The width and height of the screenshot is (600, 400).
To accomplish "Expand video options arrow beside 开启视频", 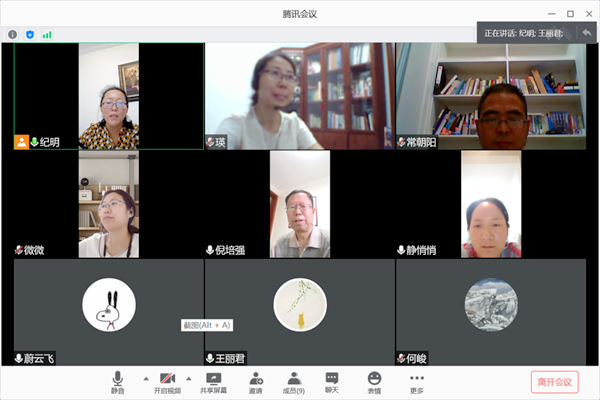I will pos(188,378).
